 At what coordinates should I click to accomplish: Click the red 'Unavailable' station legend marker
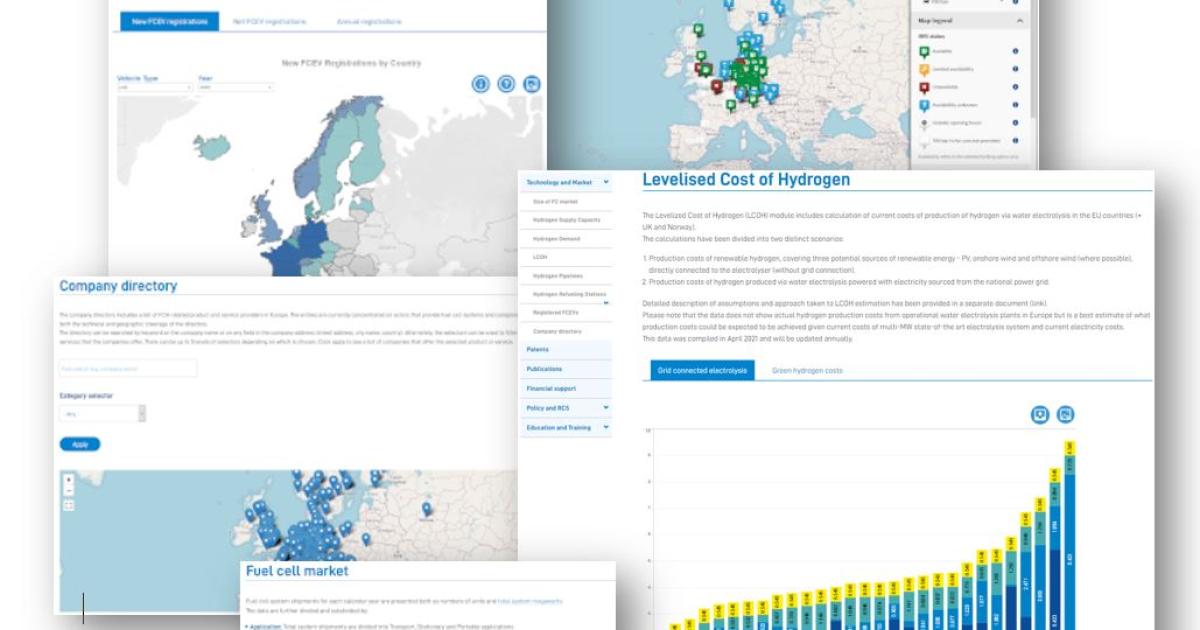tap(924, 87)
